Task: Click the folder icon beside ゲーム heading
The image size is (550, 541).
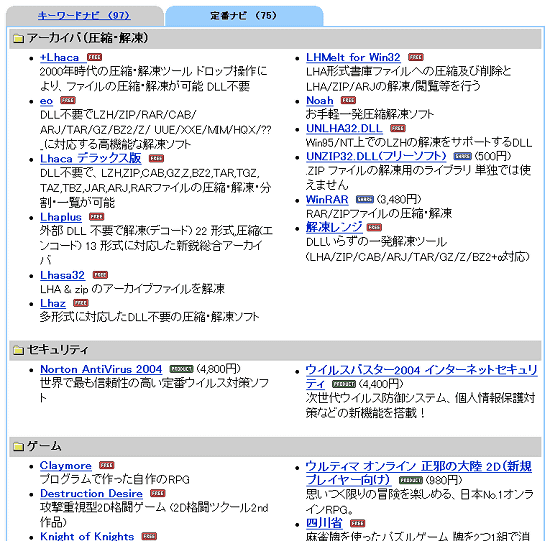Action: 19,446
